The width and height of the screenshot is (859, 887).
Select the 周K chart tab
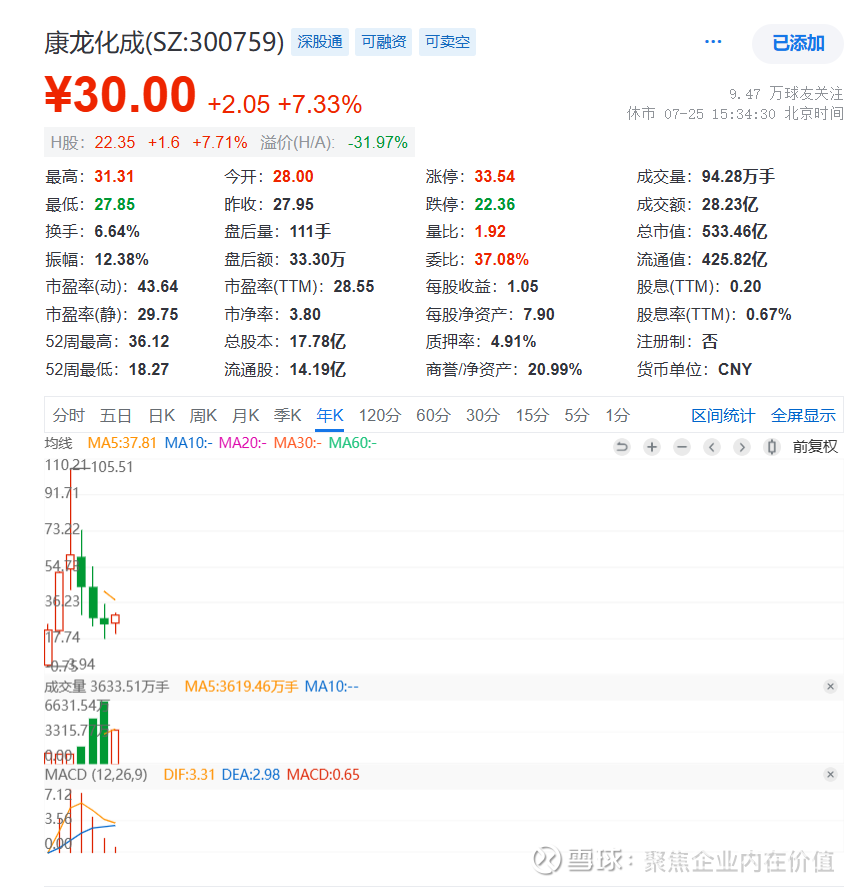click(203, 416)
